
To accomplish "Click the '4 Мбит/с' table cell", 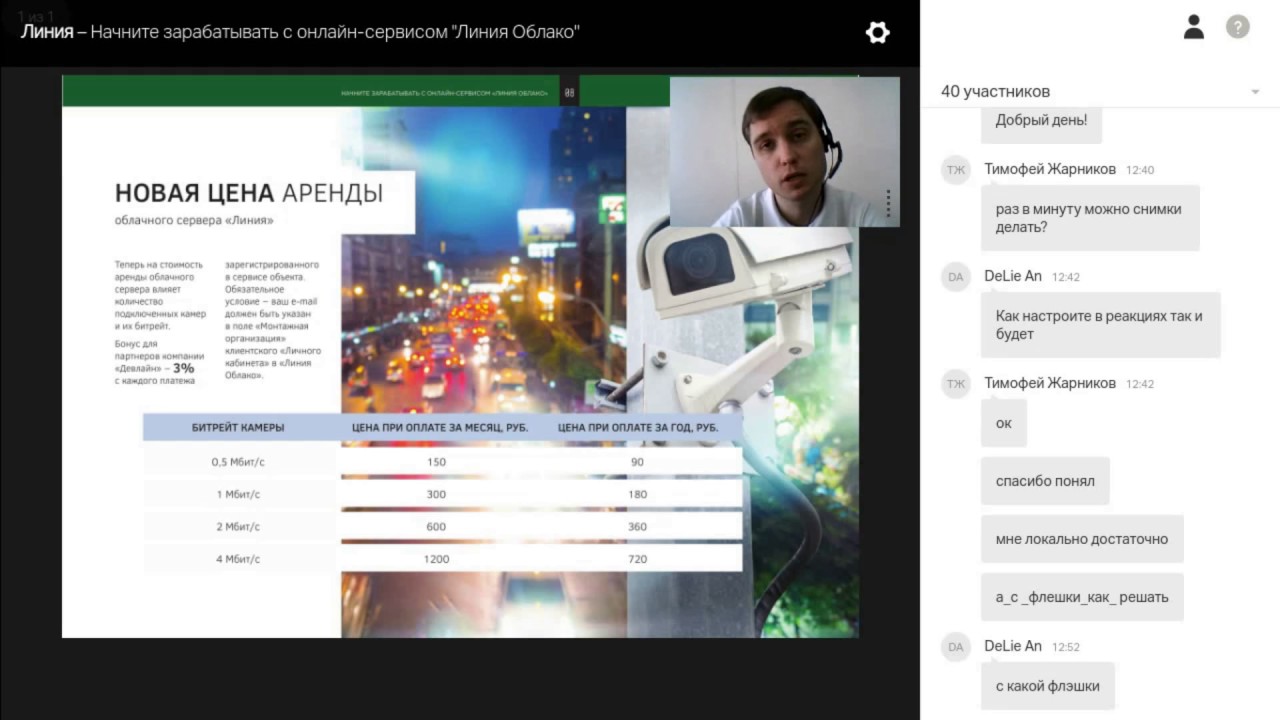I will click(238, 559).
